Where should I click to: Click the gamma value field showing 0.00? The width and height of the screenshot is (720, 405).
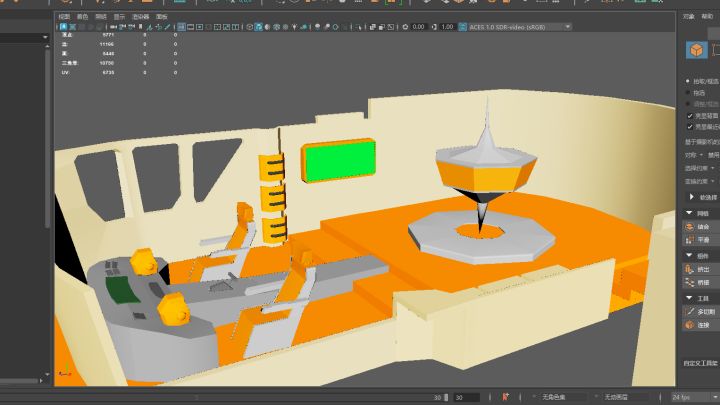pos(418,27)
